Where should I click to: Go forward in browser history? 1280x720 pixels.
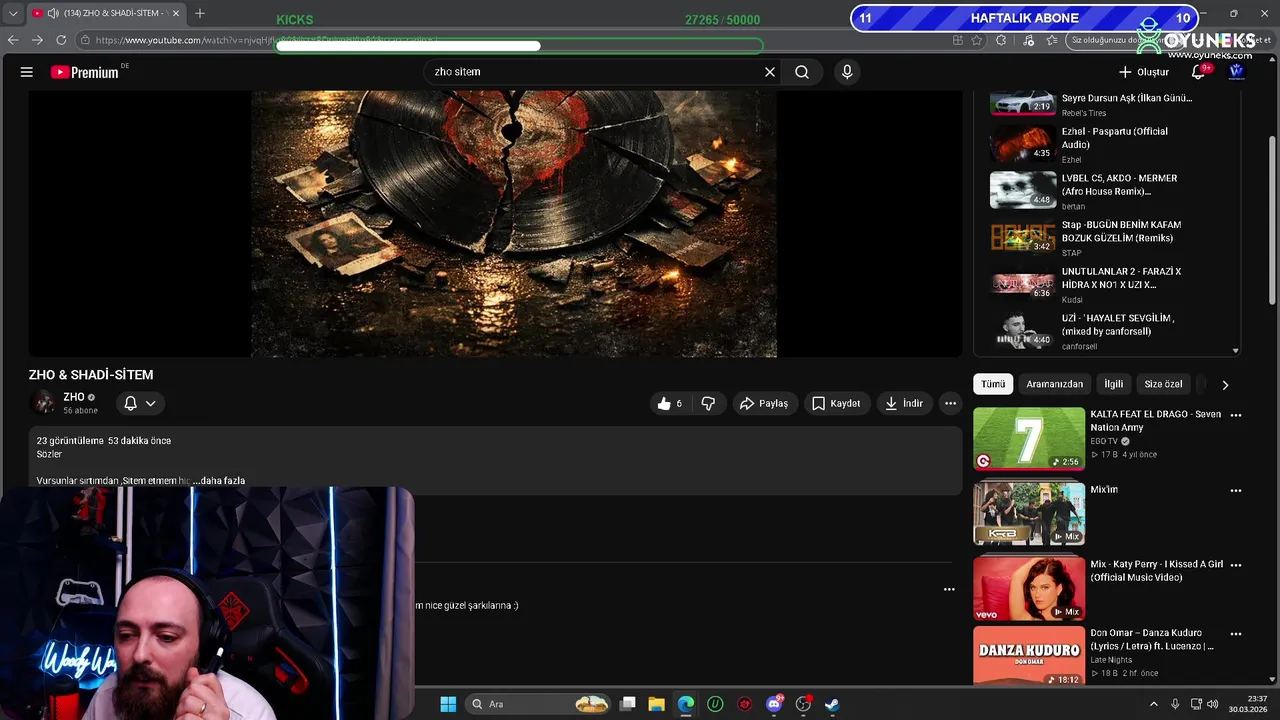tap(37, 40)
